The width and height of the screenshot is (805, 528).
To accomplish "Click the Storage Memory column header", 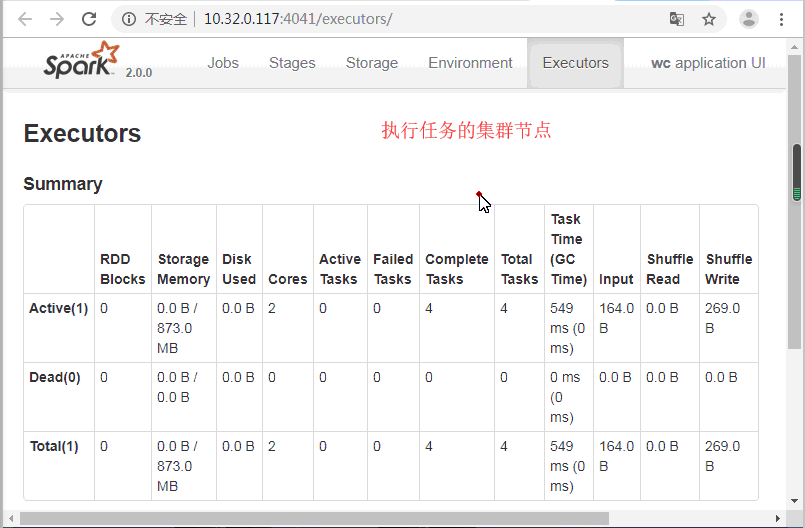I will coord(183,269).
